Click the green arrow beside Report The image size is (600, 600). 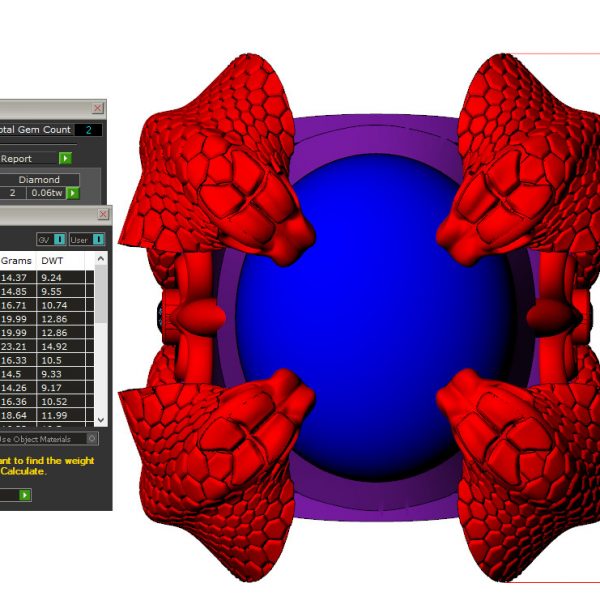(65, 158)
